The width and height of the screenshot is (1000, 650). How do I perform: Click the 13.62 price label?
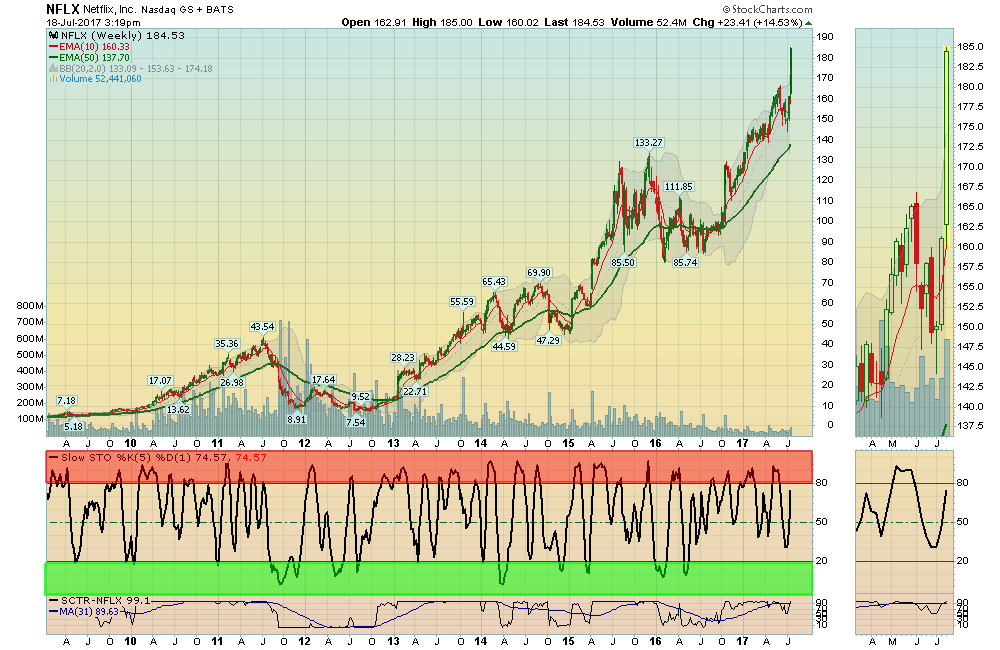click(178, 410)
